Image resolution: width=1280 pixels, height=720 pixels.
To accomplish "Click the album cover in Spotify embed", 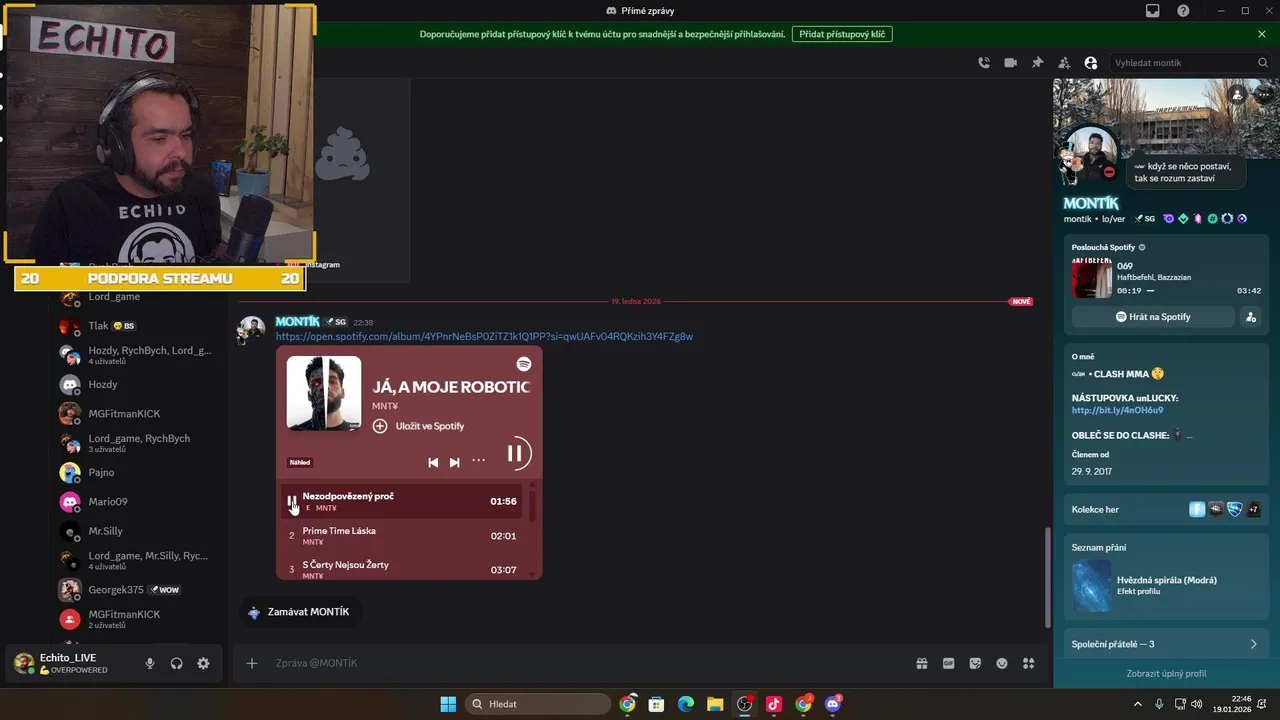I will coord(324,394).
